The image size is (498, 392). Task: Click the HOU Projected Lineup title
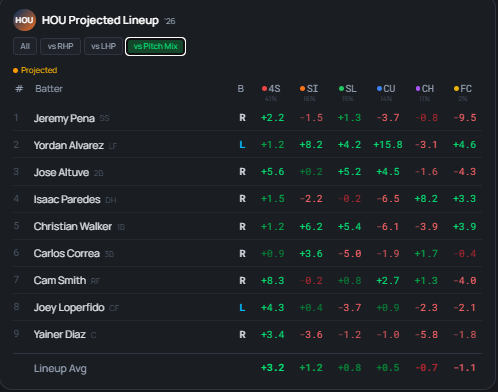100,20
